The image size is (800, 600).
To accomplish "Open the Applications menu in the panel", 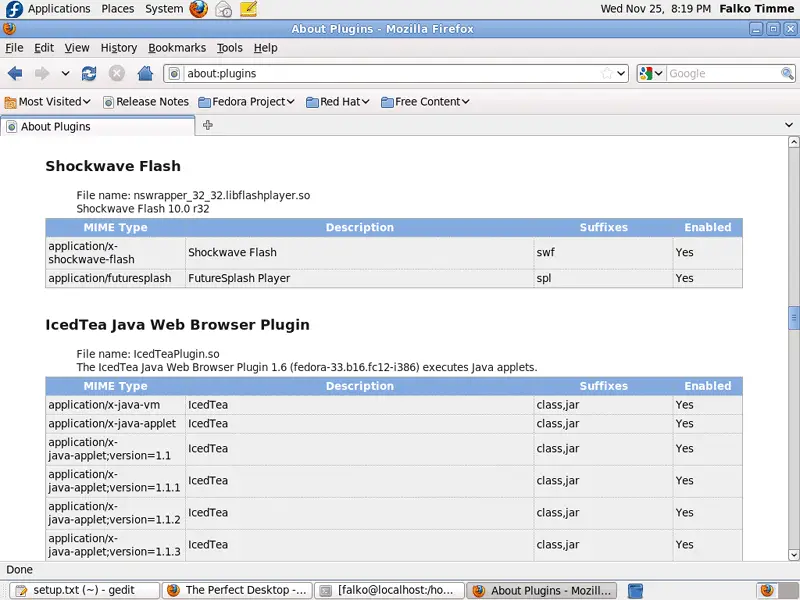I will click(x=59, y=9).
